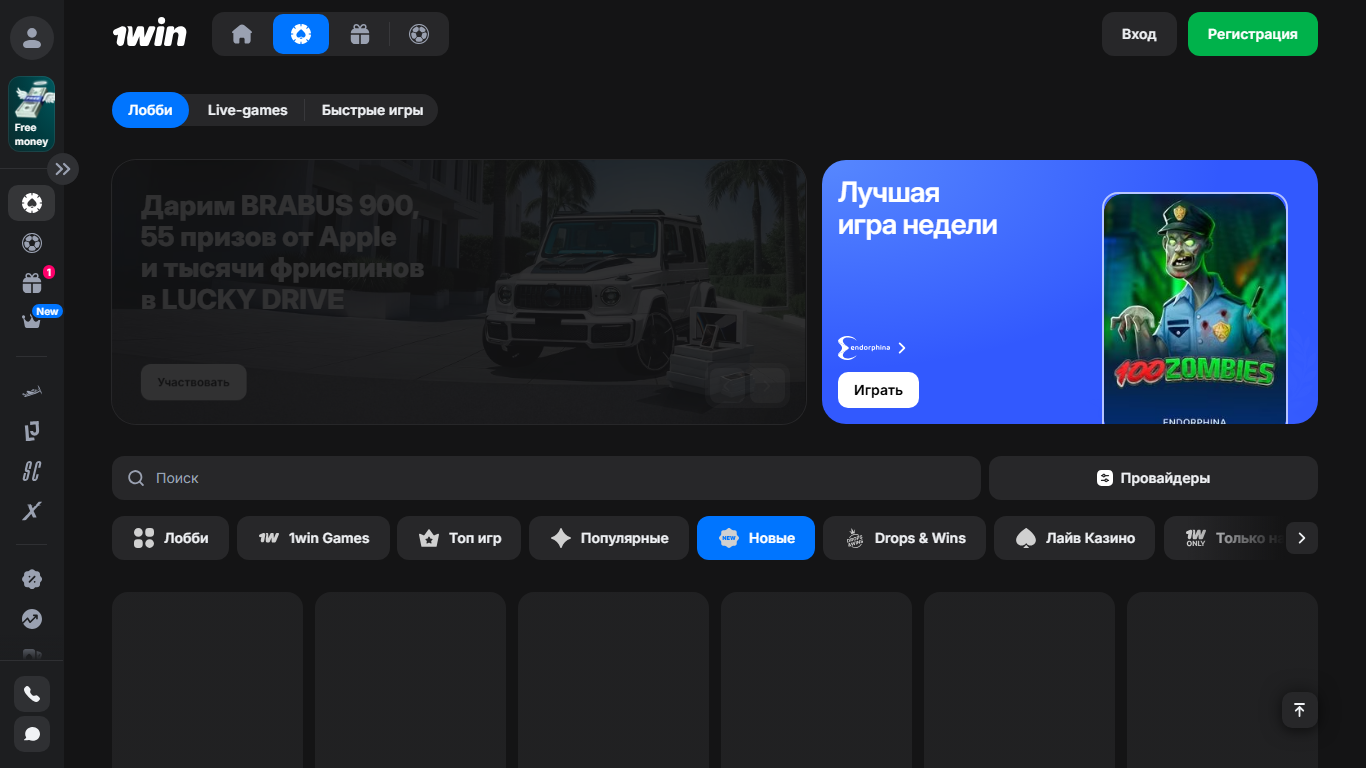Select the Лобби category chip
Screen dimensions: 1366x768
[x=170, y=538]
